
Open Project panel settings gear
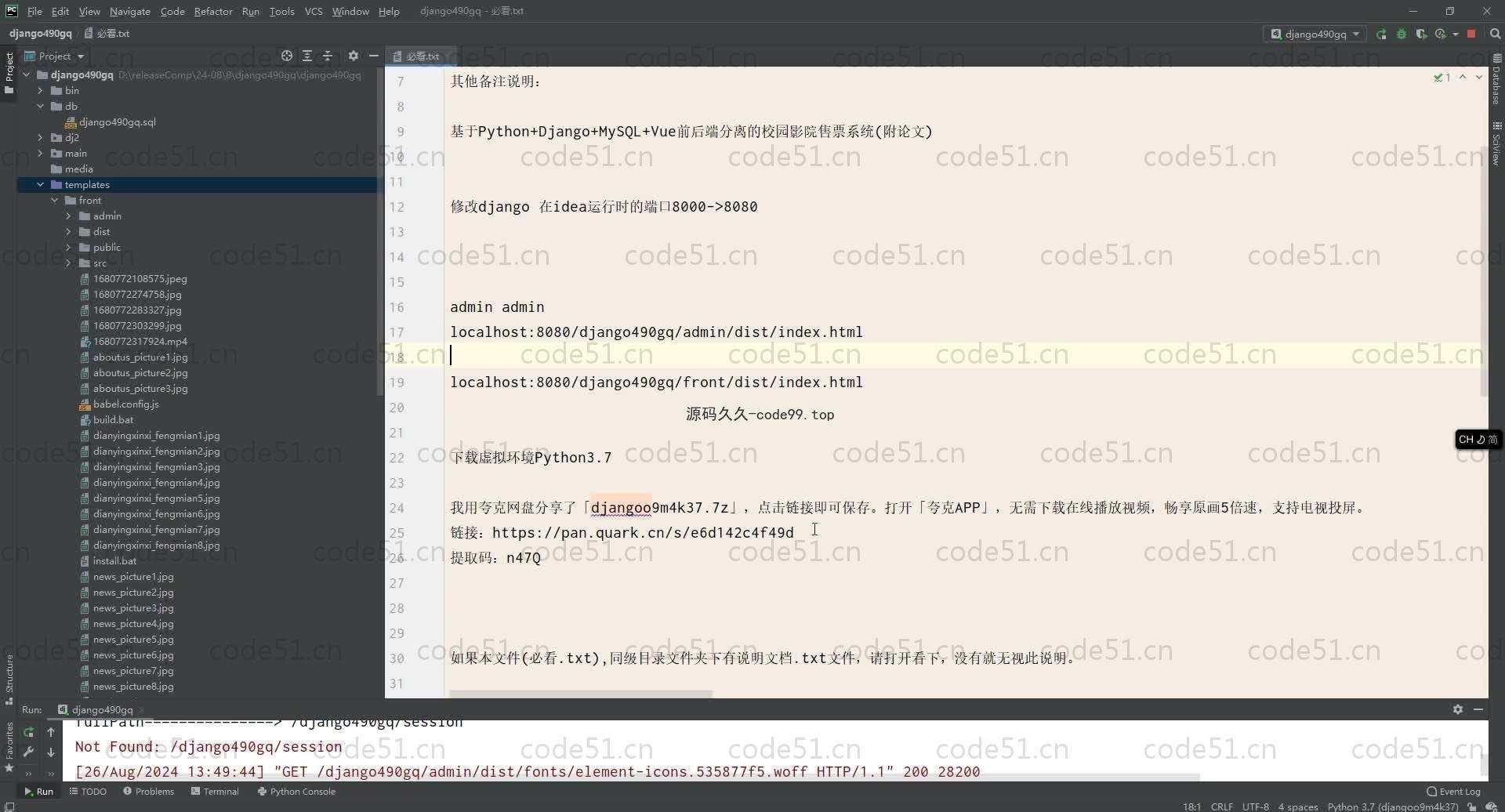click(353, 56)
